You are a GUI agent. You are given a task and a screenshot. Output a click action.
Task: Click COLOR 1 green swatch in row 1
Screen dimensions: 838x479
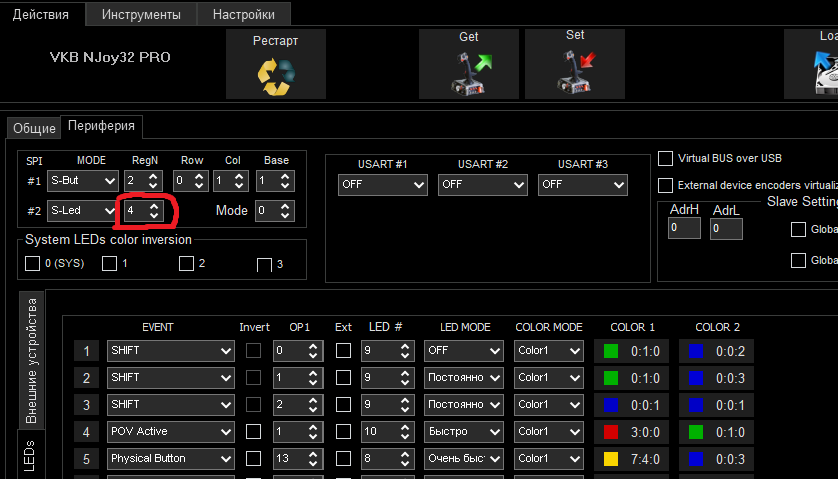coord(611,351)
